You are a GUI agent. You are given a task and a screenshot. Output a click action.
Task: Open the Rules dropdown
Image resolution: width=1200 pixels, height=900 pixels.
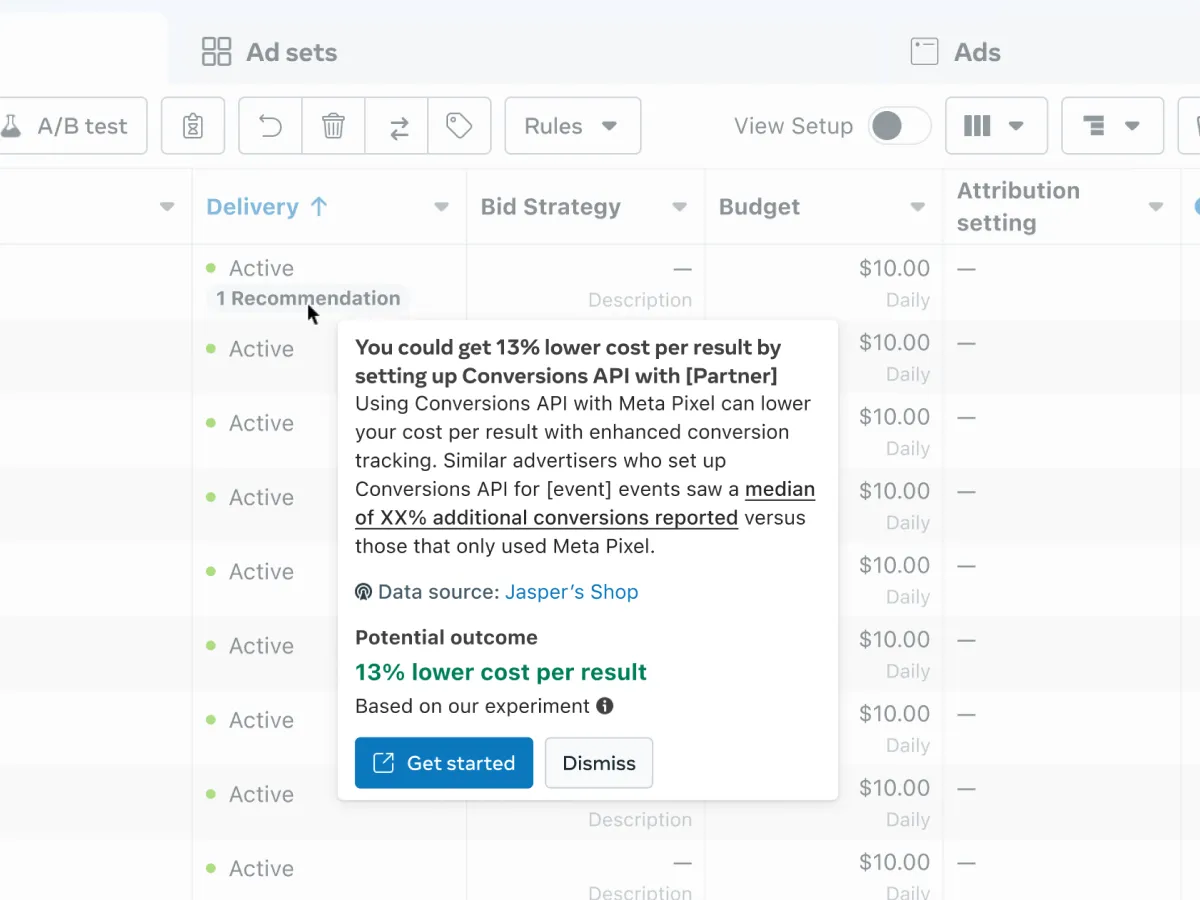(x=572, y=126)
